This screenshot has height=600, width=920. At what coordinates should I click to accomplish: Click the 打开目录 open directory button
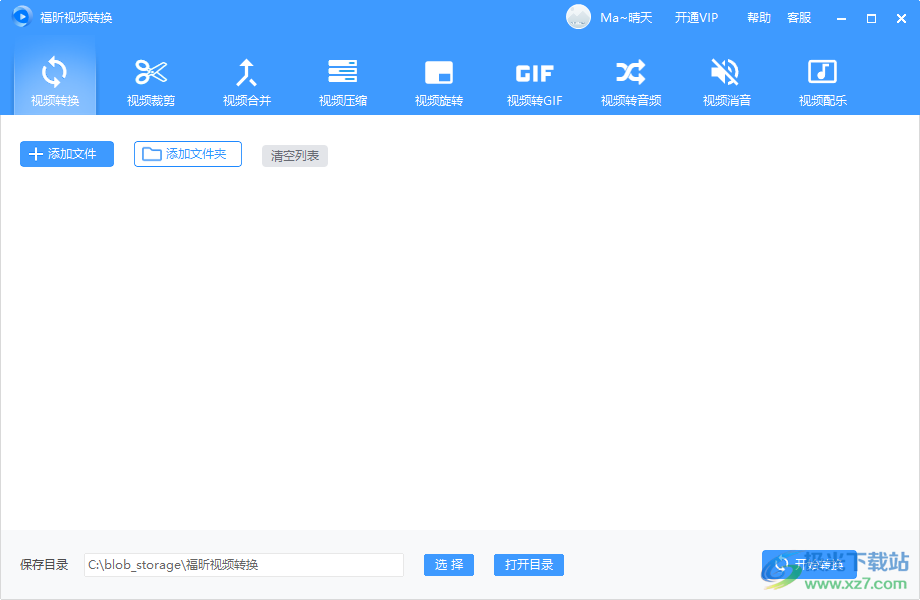pos(529,565)
